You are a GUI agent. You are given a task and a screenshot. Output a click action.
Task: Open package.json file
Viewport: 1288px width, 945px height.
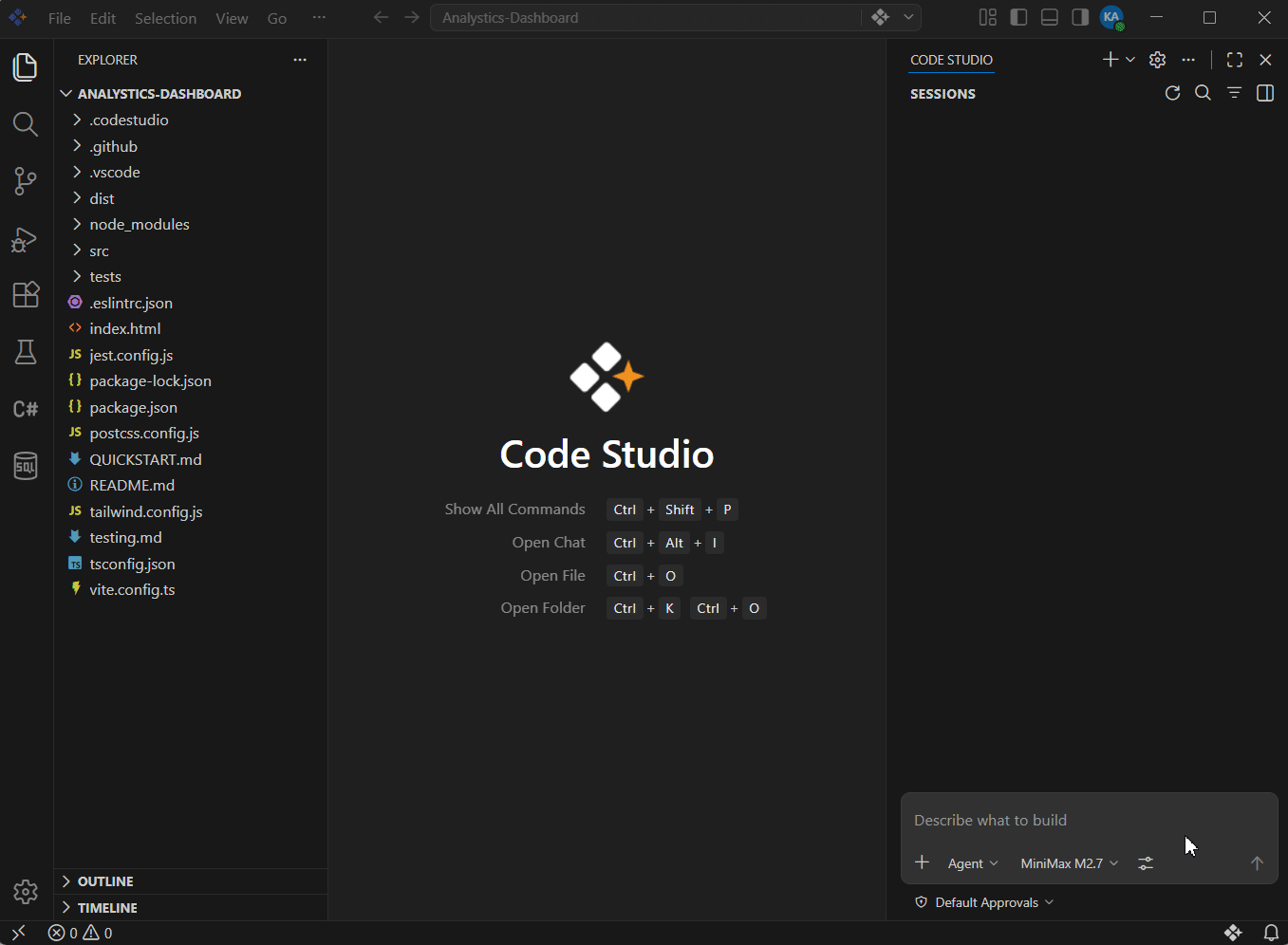point(191,407)
